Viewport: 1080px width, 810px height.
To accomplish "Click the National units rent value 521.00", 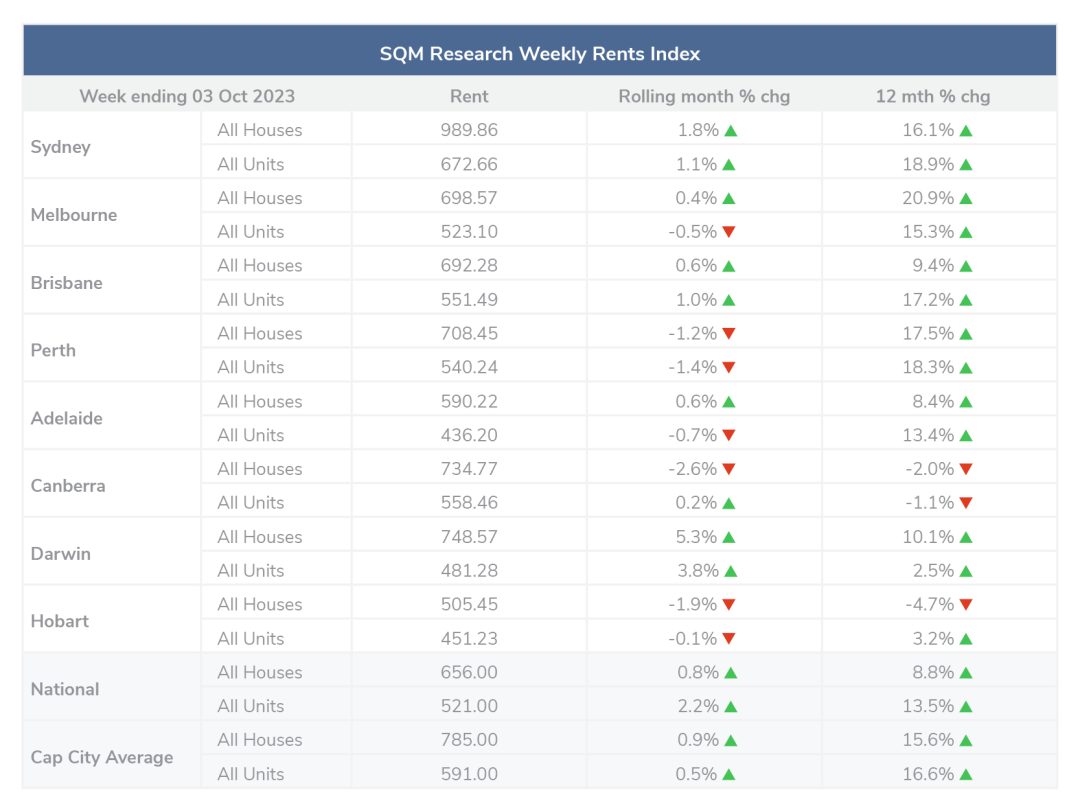I will coord(469,707).
